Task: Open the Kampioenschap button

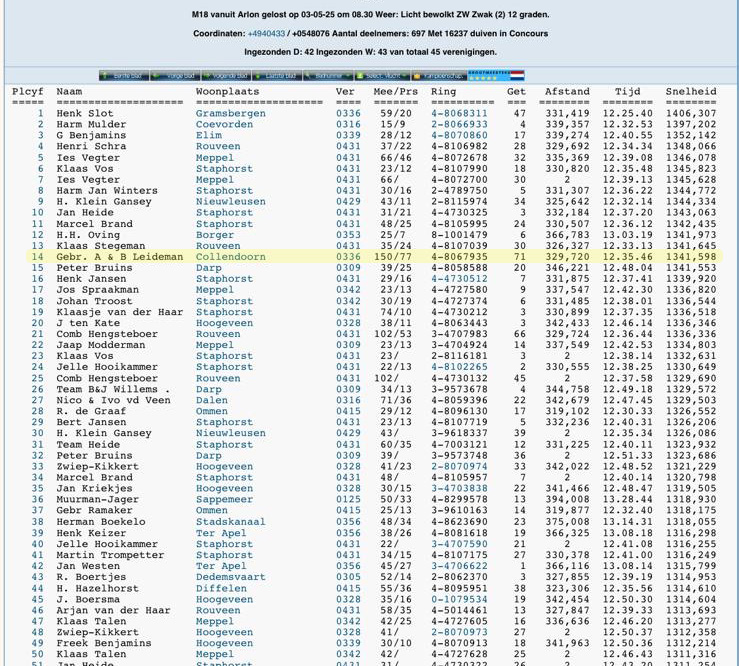Action: click(439, 75)
